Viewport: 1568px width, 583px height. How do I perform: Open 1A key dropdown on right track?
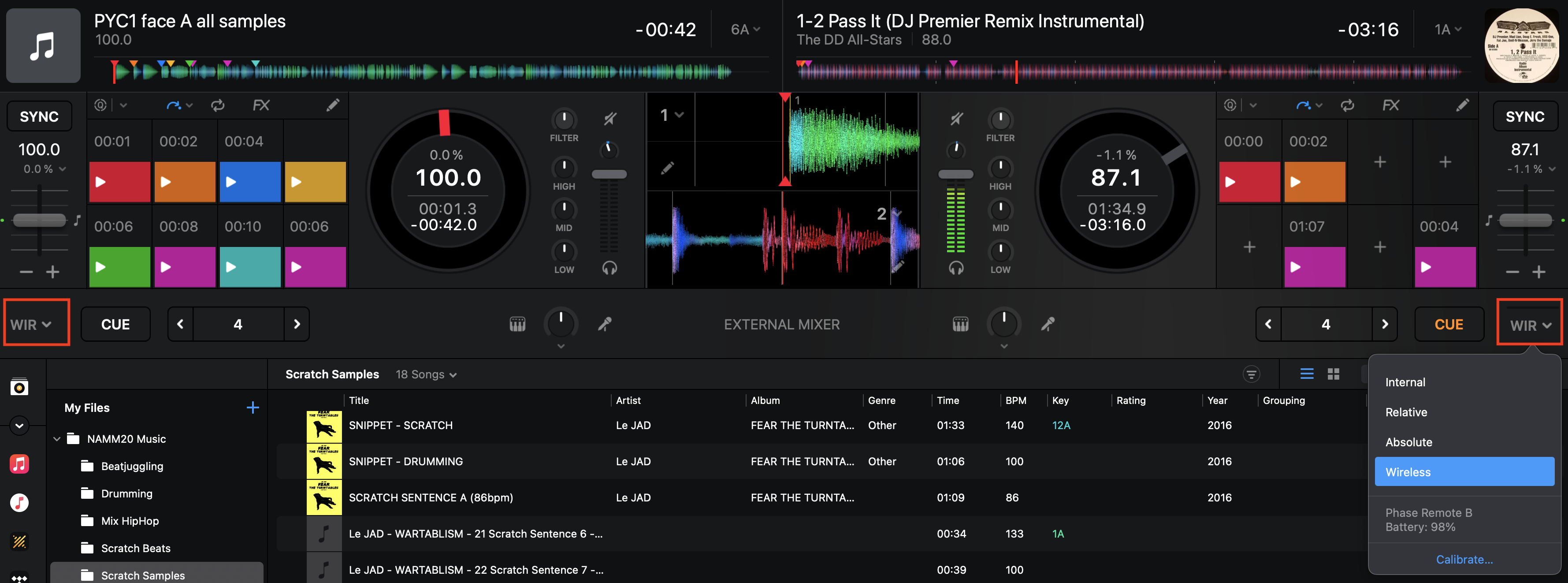(1448, 29)
